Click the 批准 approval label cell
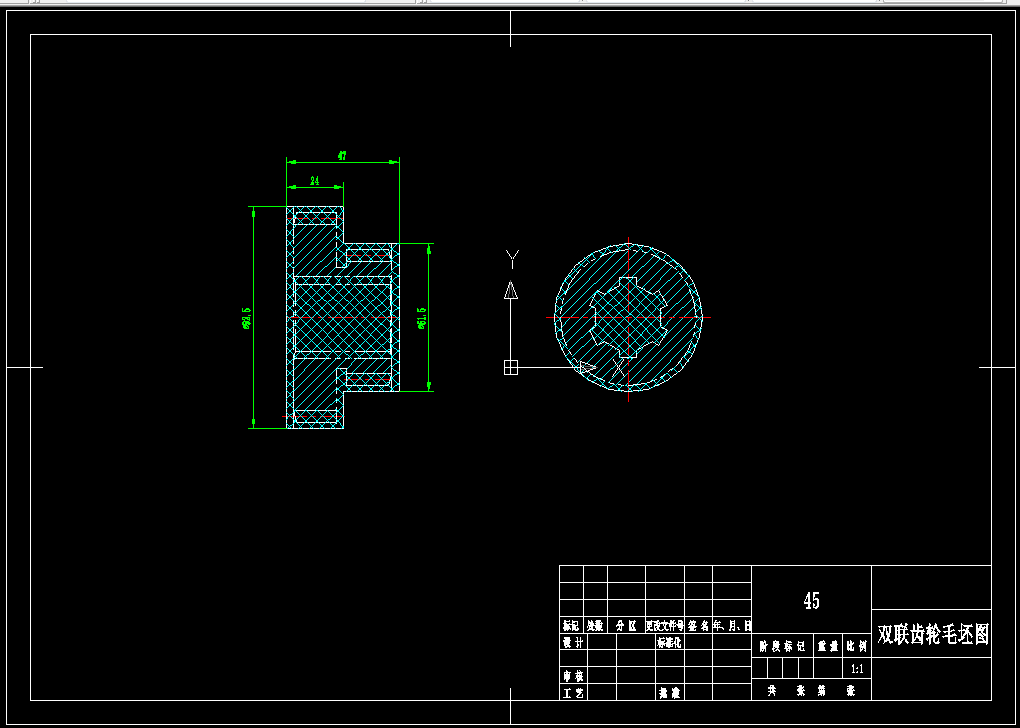1020x728 pixels. coord(669,693)
